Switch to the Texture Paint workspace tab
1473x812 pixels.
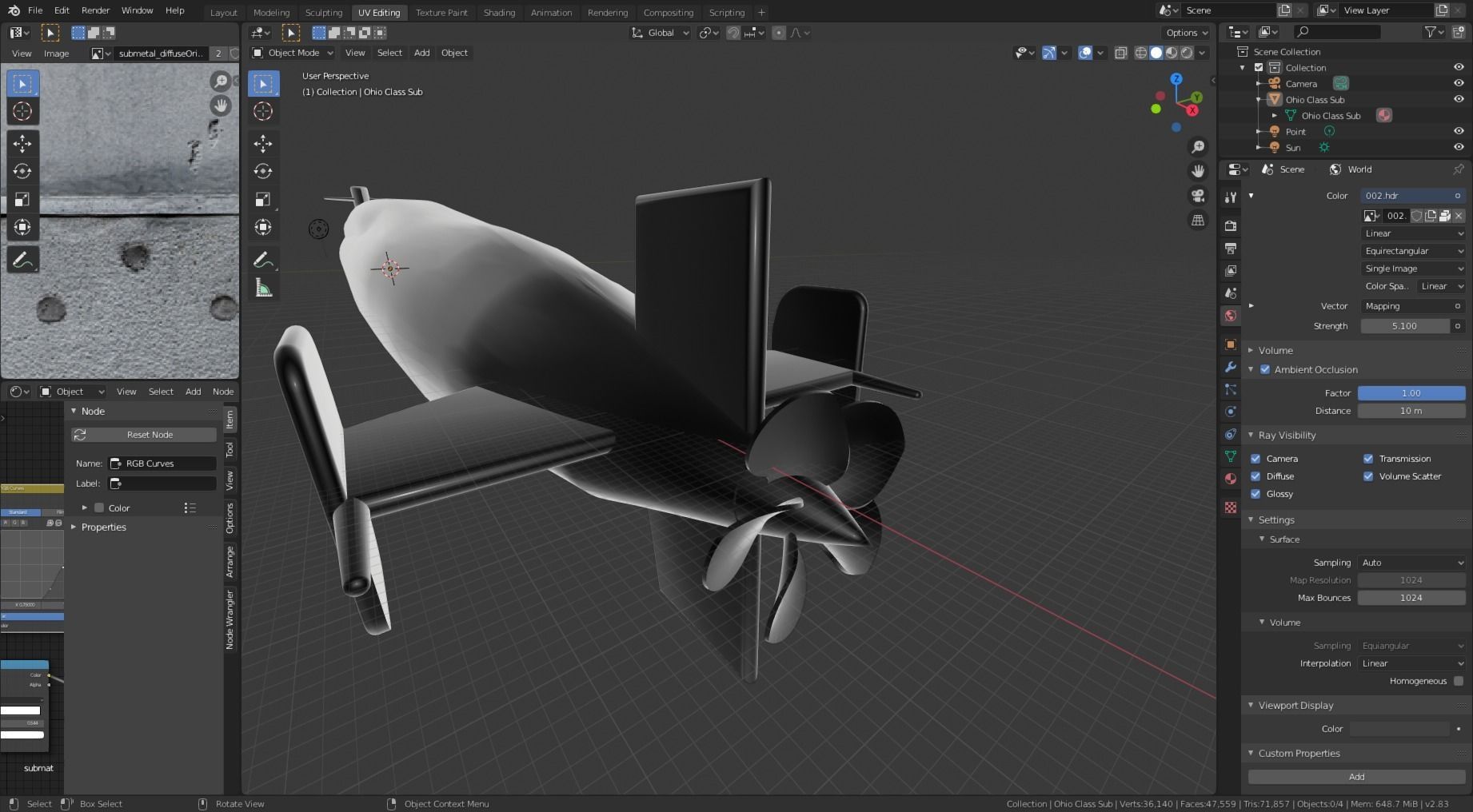[x=441, y=13]
